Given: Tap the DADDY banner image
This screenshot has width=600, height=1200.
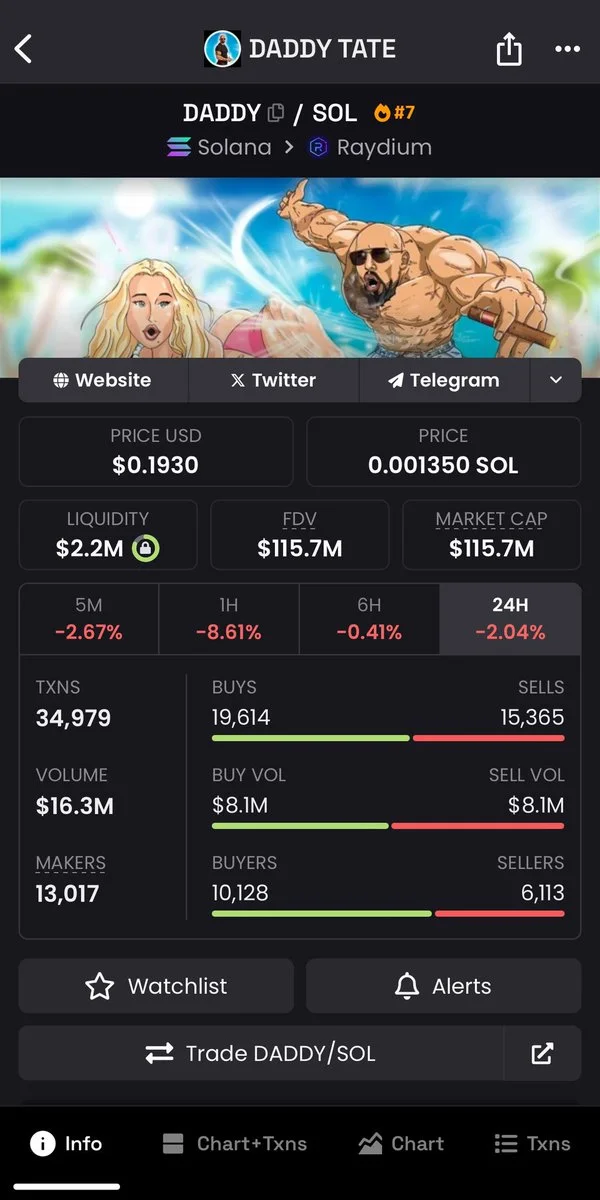Looking at the screenshot, I should tap(300, 267).
